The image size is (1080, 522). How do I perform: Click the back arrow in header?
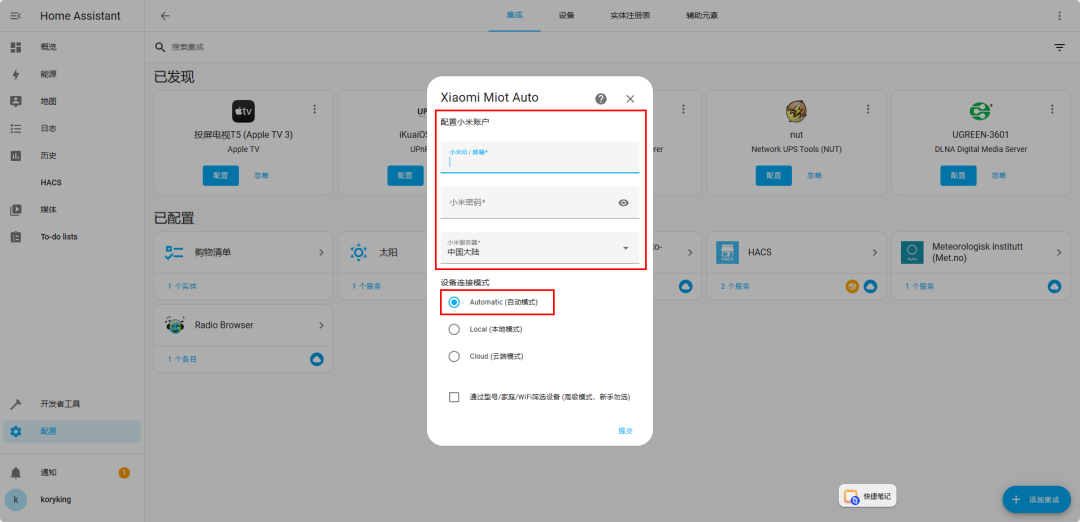(165, 15)
